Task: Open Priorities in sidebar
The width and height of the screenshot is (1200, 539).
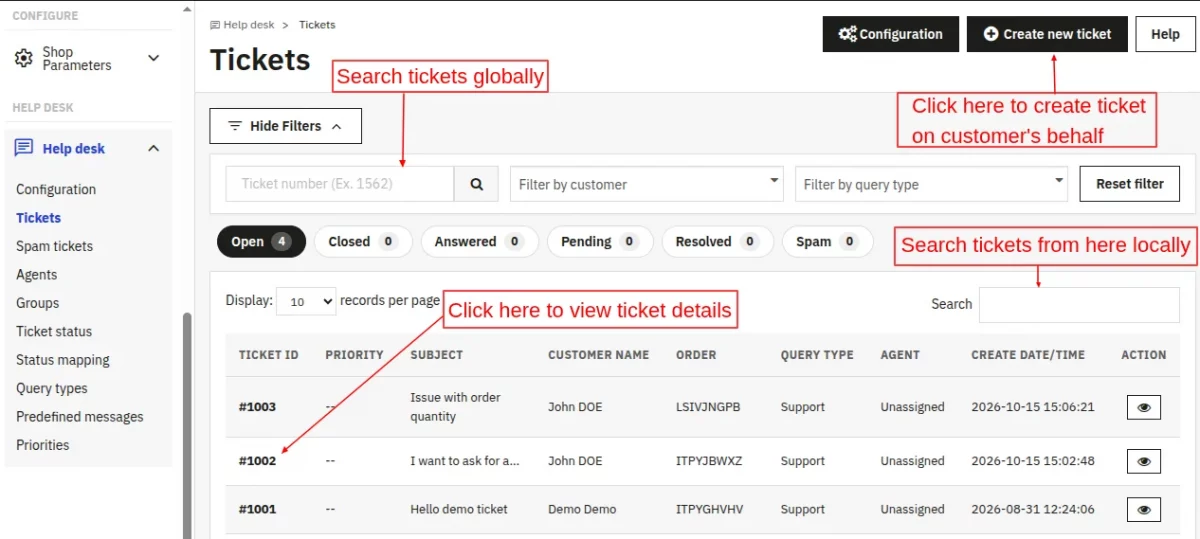Action: point(43,445)
